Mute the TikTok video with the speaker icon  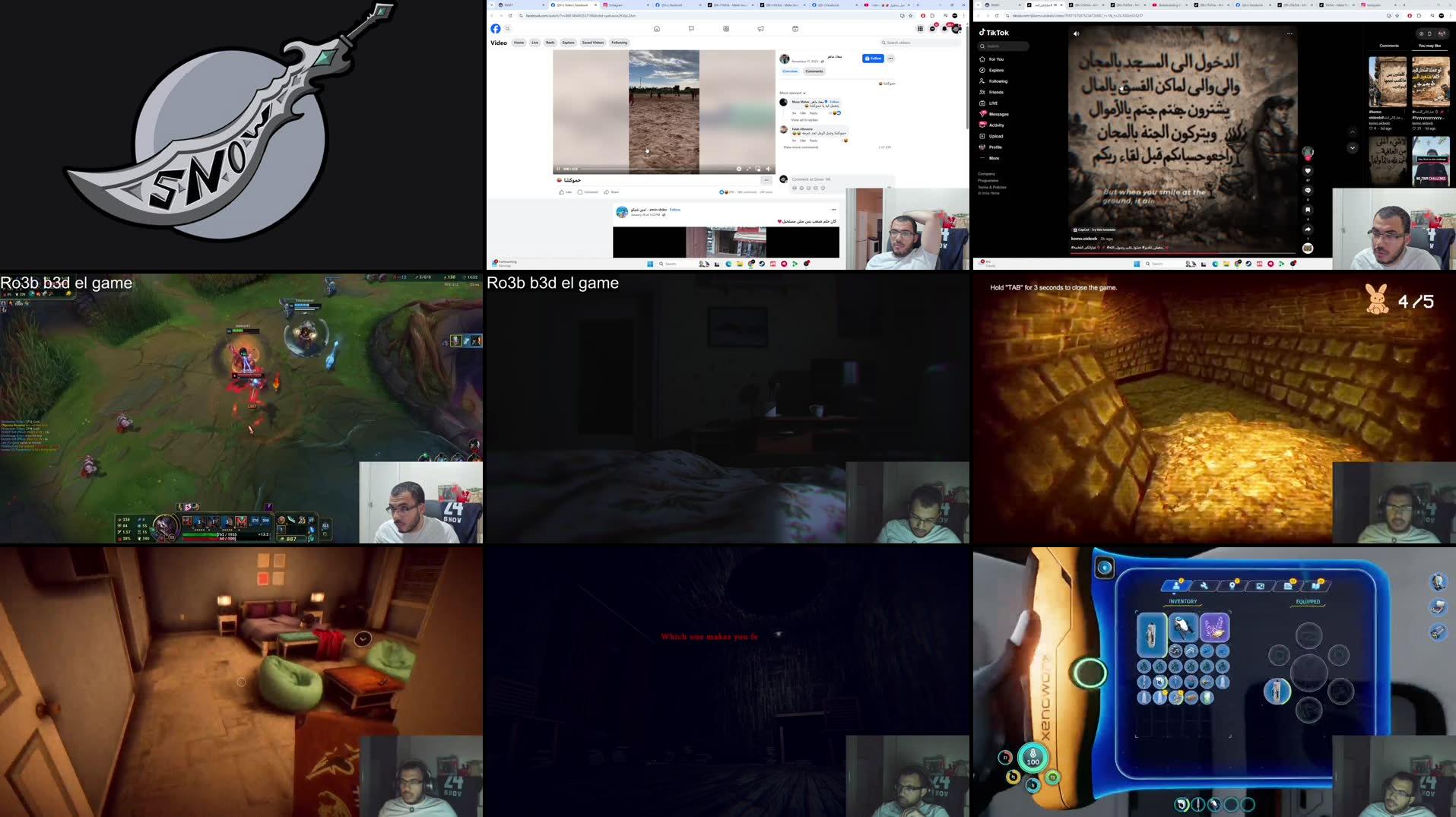(x=1077, y=33)
